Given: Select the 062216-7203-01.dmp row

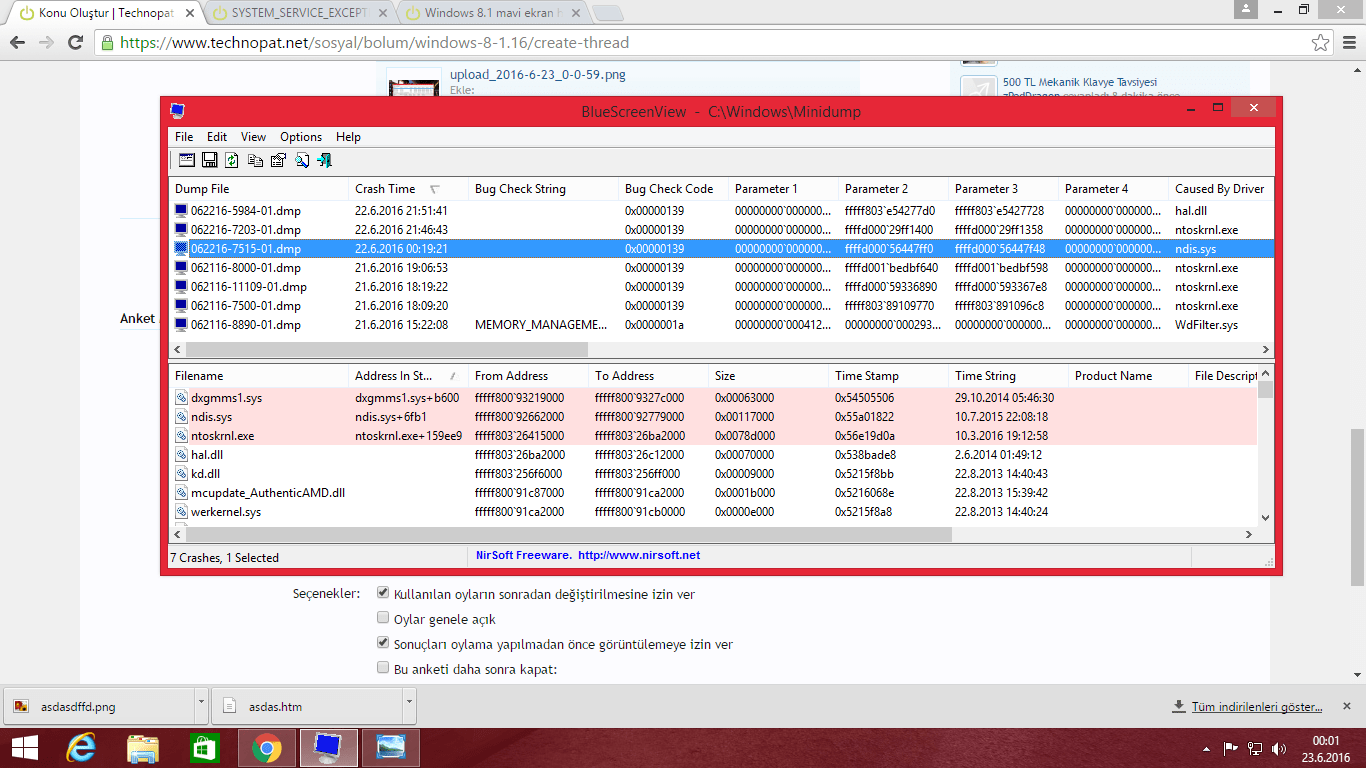Looking at the screenshot, I should pyautogui.click(x=722, y=230).
